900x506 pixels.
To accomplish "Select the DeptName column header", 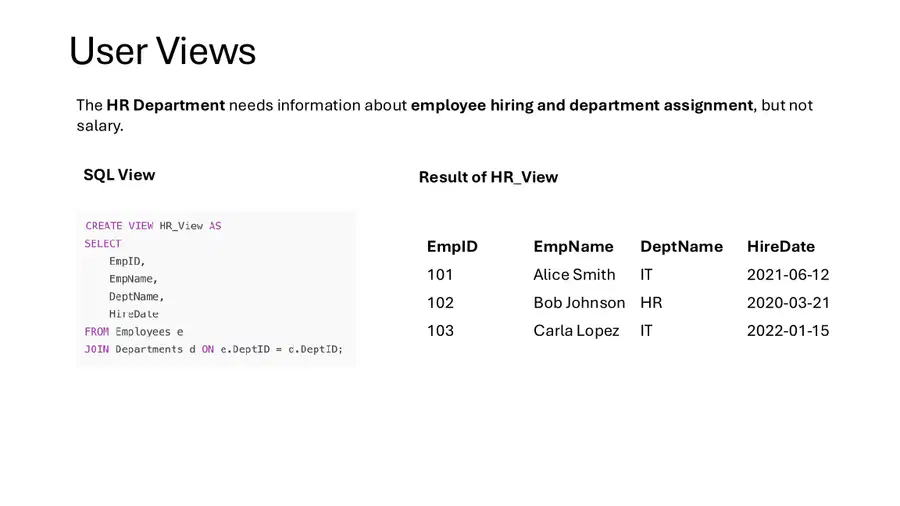I will (681, 247).
